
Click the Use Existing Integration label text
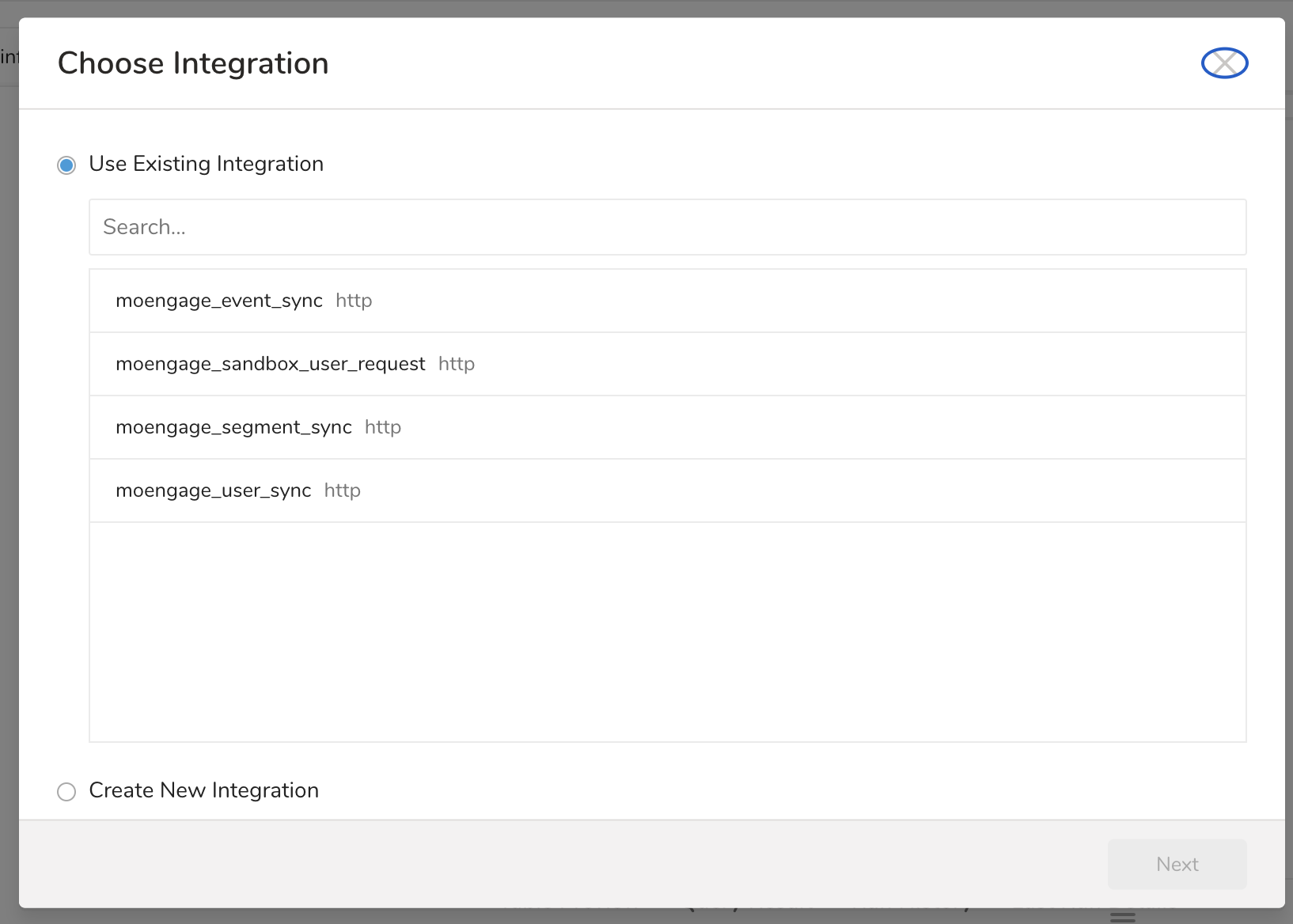[206, 164]
